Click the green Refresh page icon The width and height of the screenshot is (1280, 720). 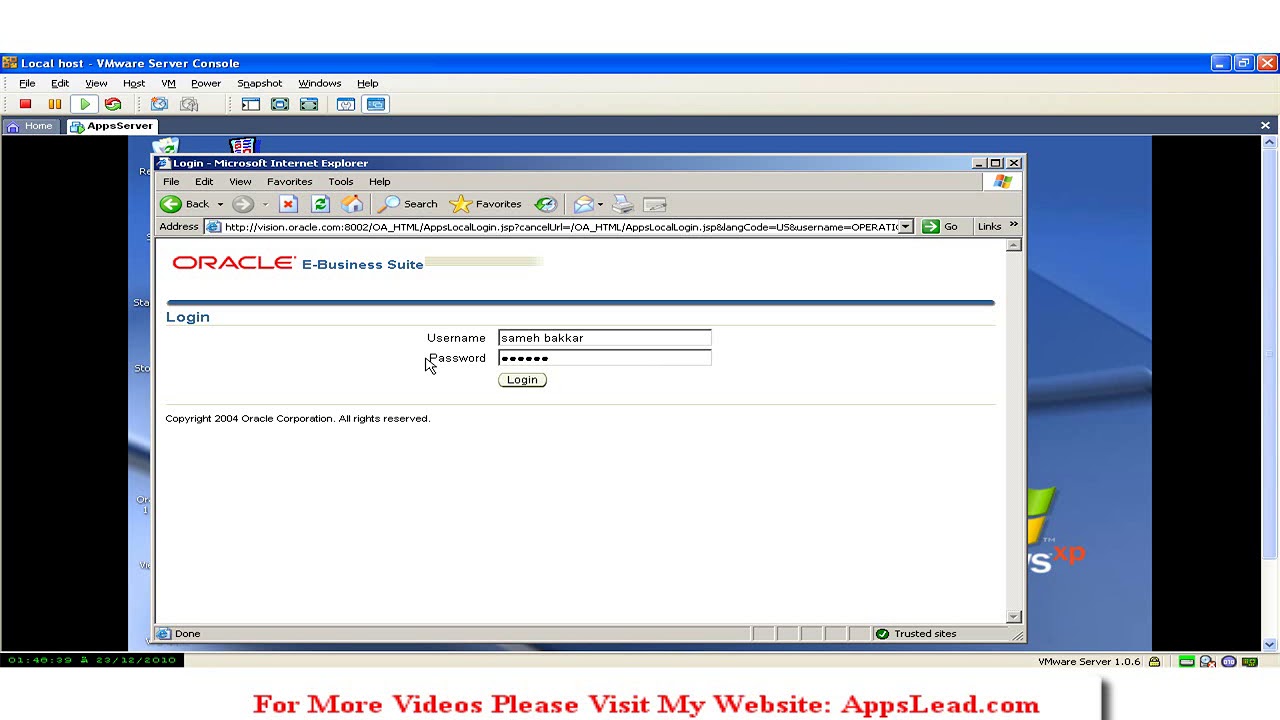click(x=320, y=204)
